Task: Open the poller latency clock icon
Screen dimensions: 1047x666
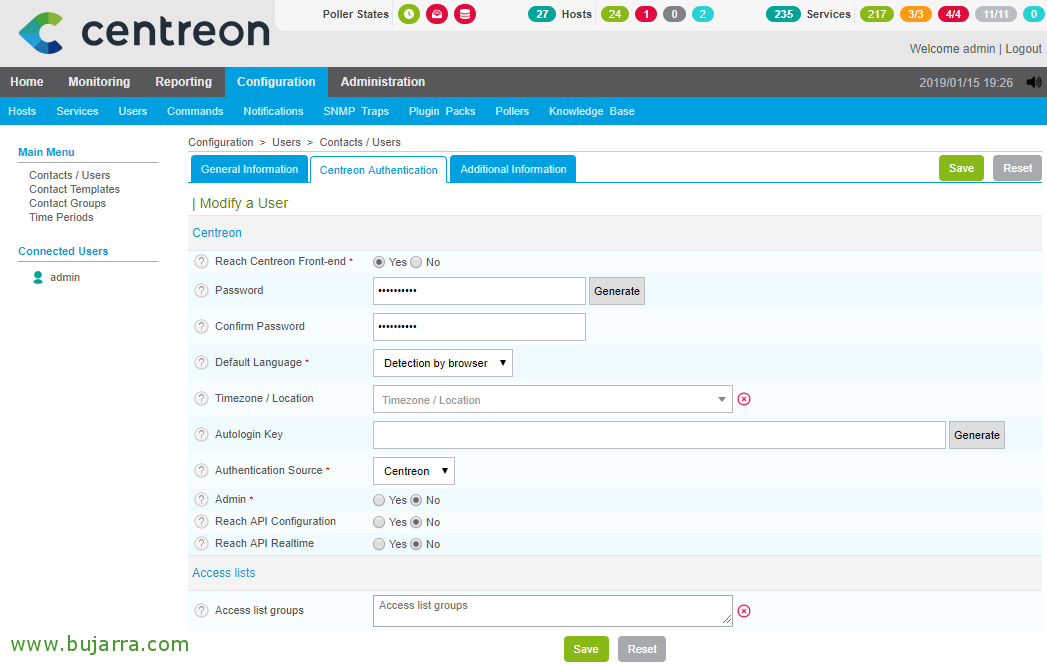Action: [409, 14]
